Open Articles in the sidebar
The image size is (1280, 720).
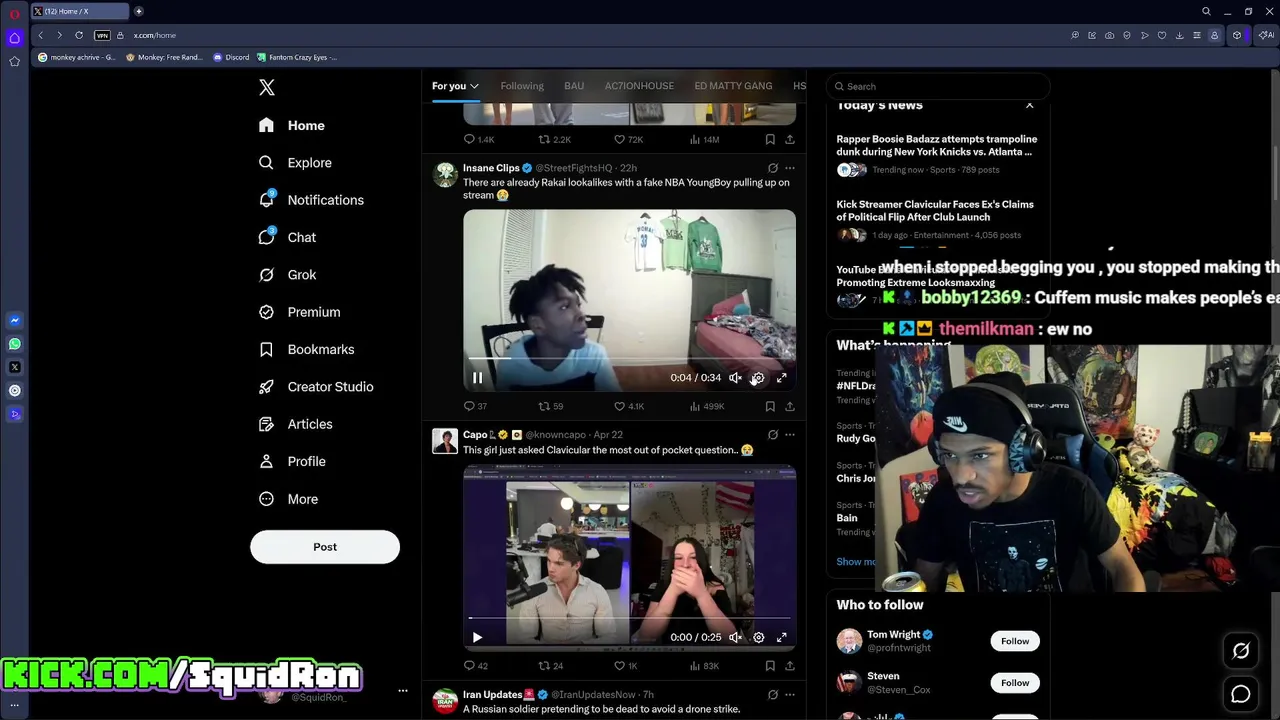tap(295, 424)
